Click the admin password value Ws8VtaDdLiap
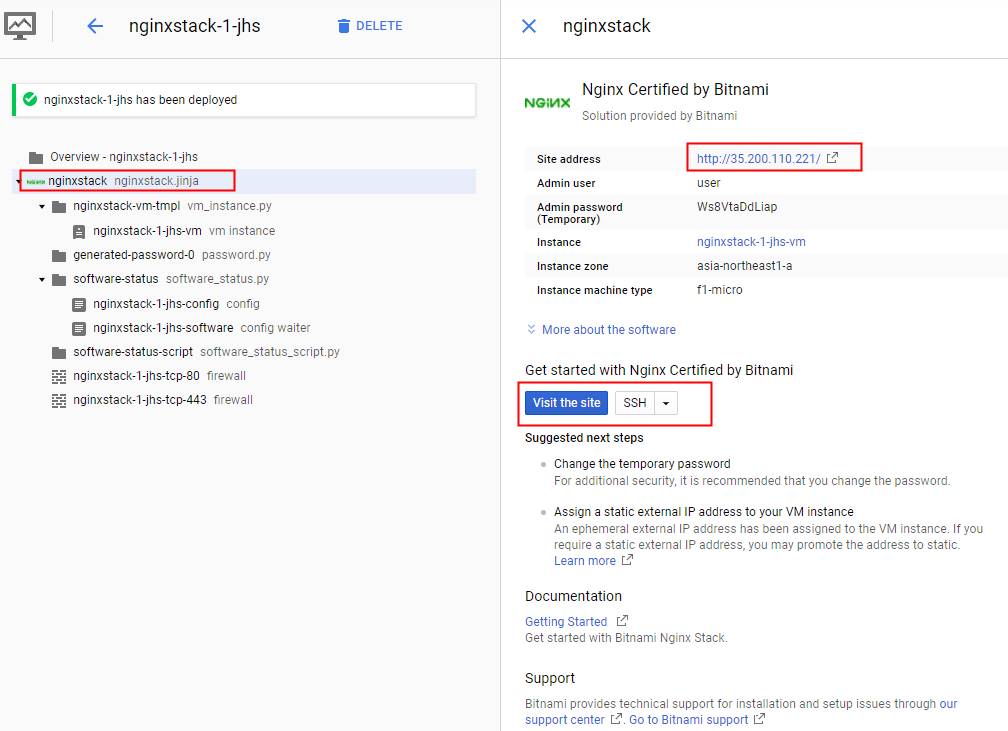Viewport: 1008px width, 731px height. coord(737,207)
